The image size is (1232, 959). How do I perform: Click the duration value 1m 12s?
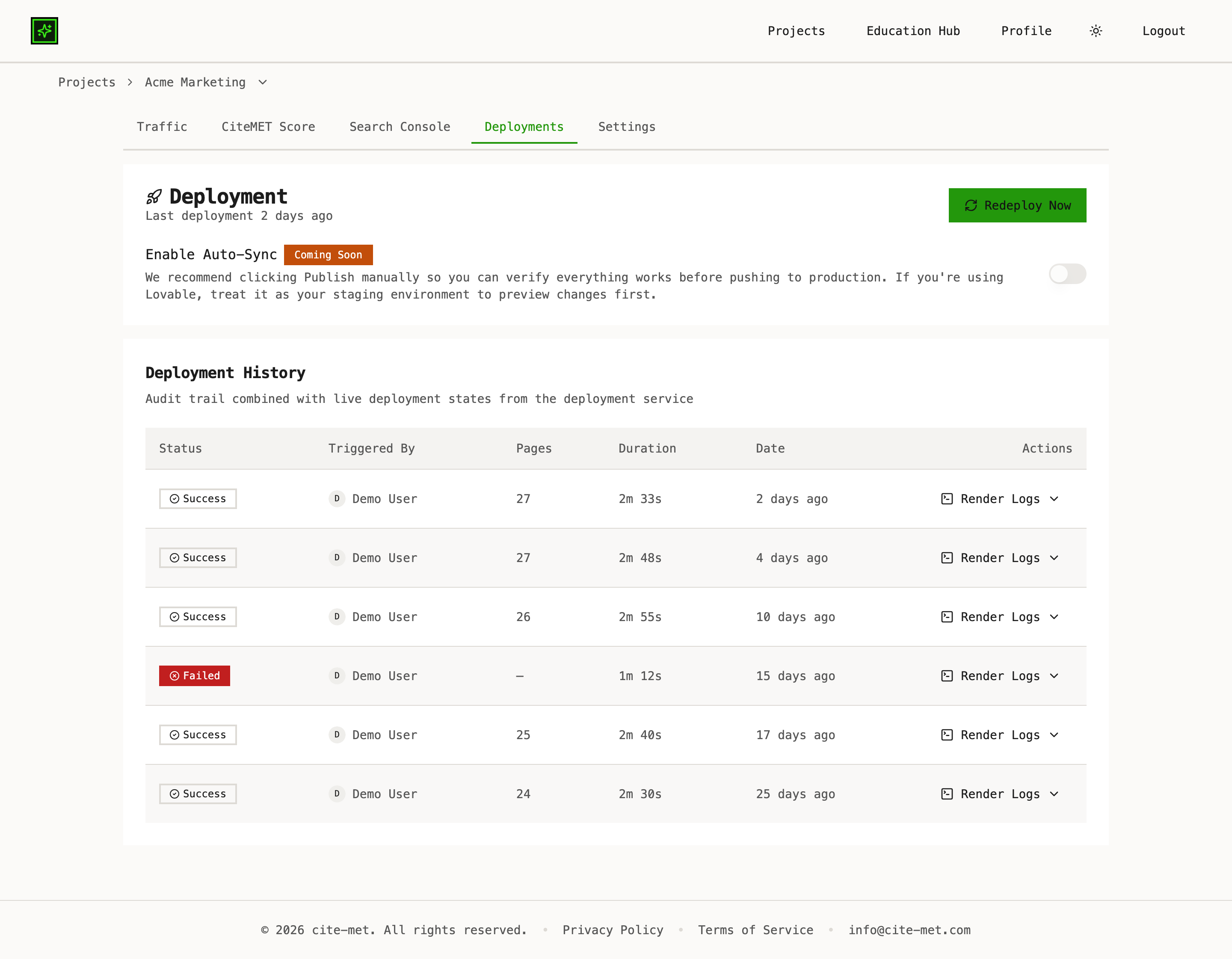[x=640, y=676]
